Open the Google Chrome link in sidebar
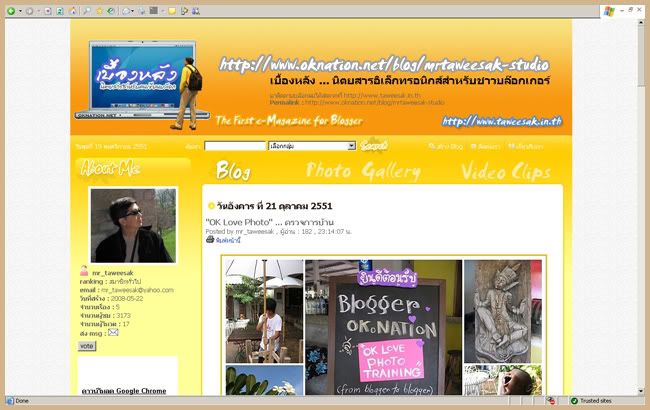The image size is (650, 410). 124,391
